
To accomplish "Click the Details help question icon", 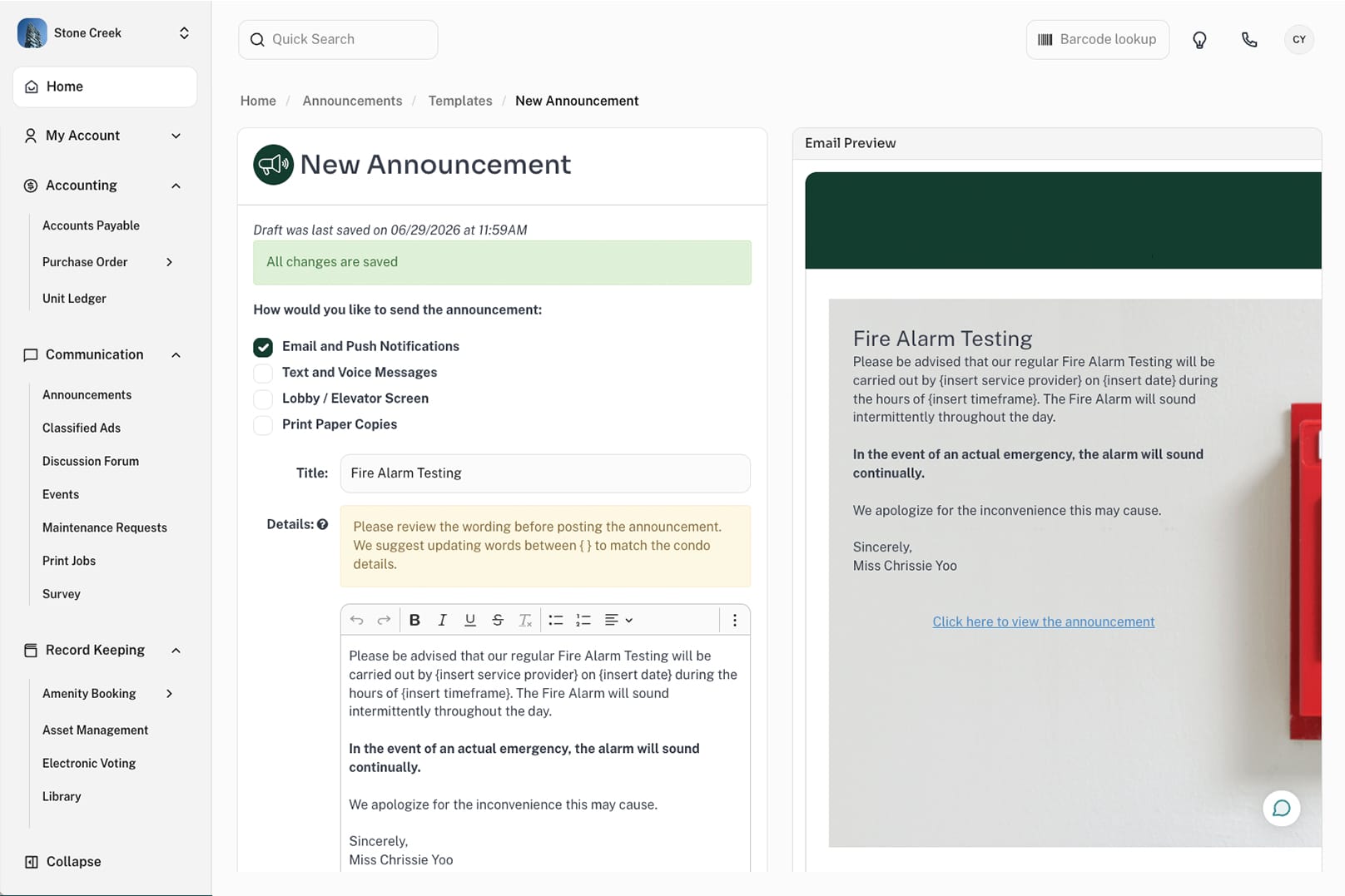I will [322, 524].
